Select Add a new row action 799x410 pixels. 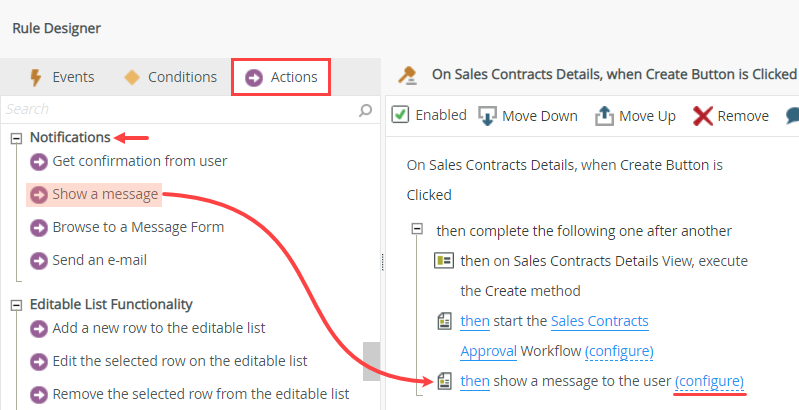[x=158, y=328]
